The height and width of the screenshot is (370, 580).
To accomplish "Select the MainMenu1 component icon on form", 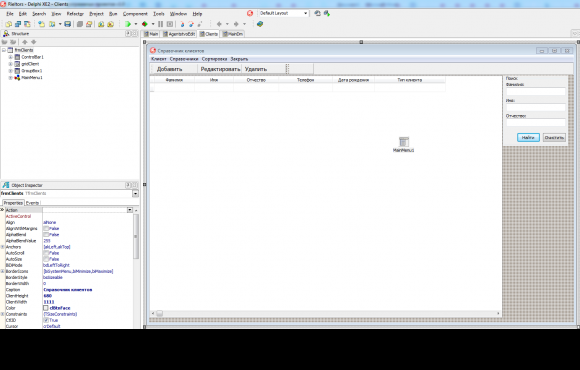I will point(404,142).
